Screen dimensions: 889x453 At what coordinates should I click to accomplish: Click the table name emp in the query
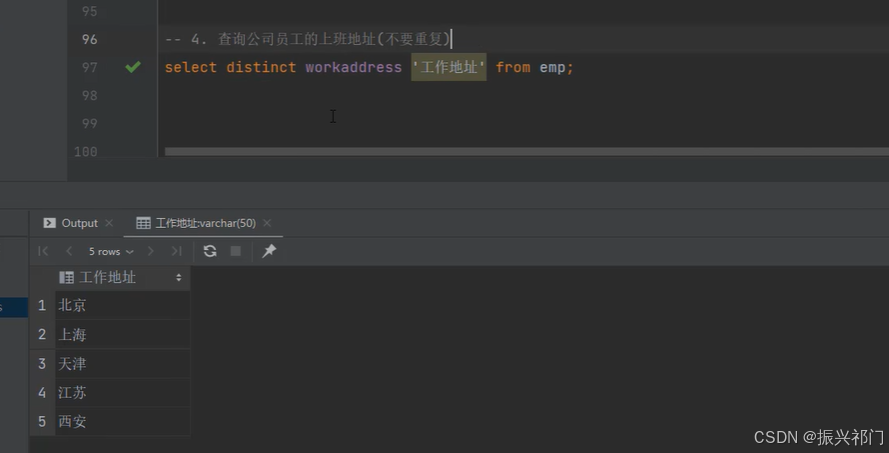coord(552,67)
